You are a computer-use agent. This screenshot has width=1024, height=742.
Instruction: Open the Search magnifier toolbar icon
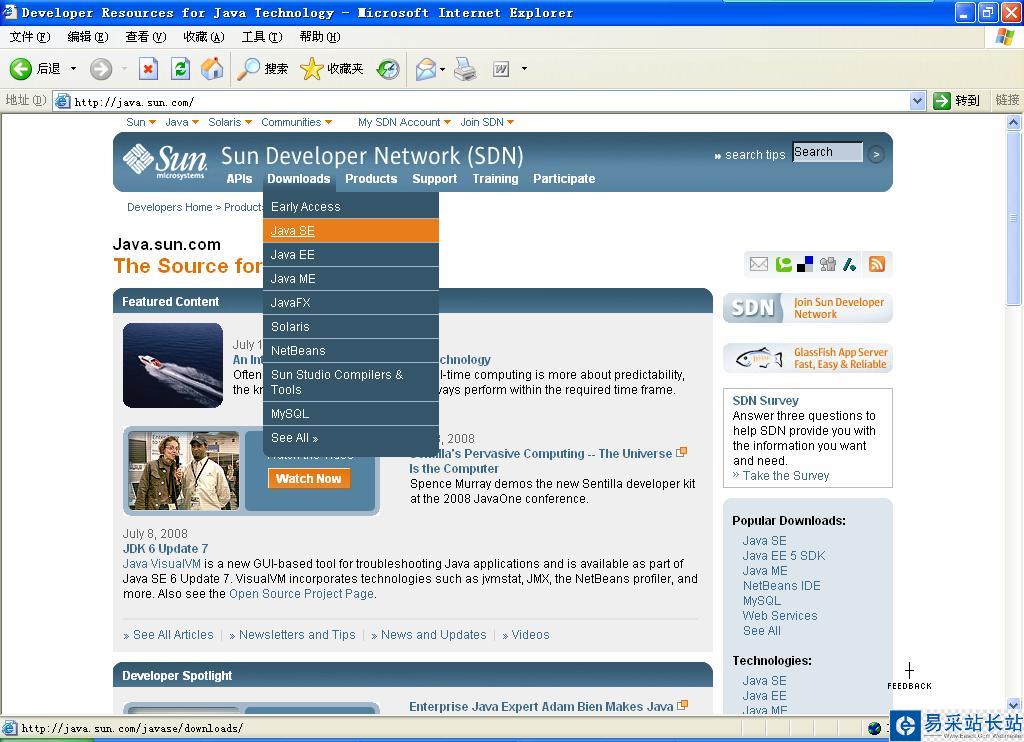tap(248, 69)
